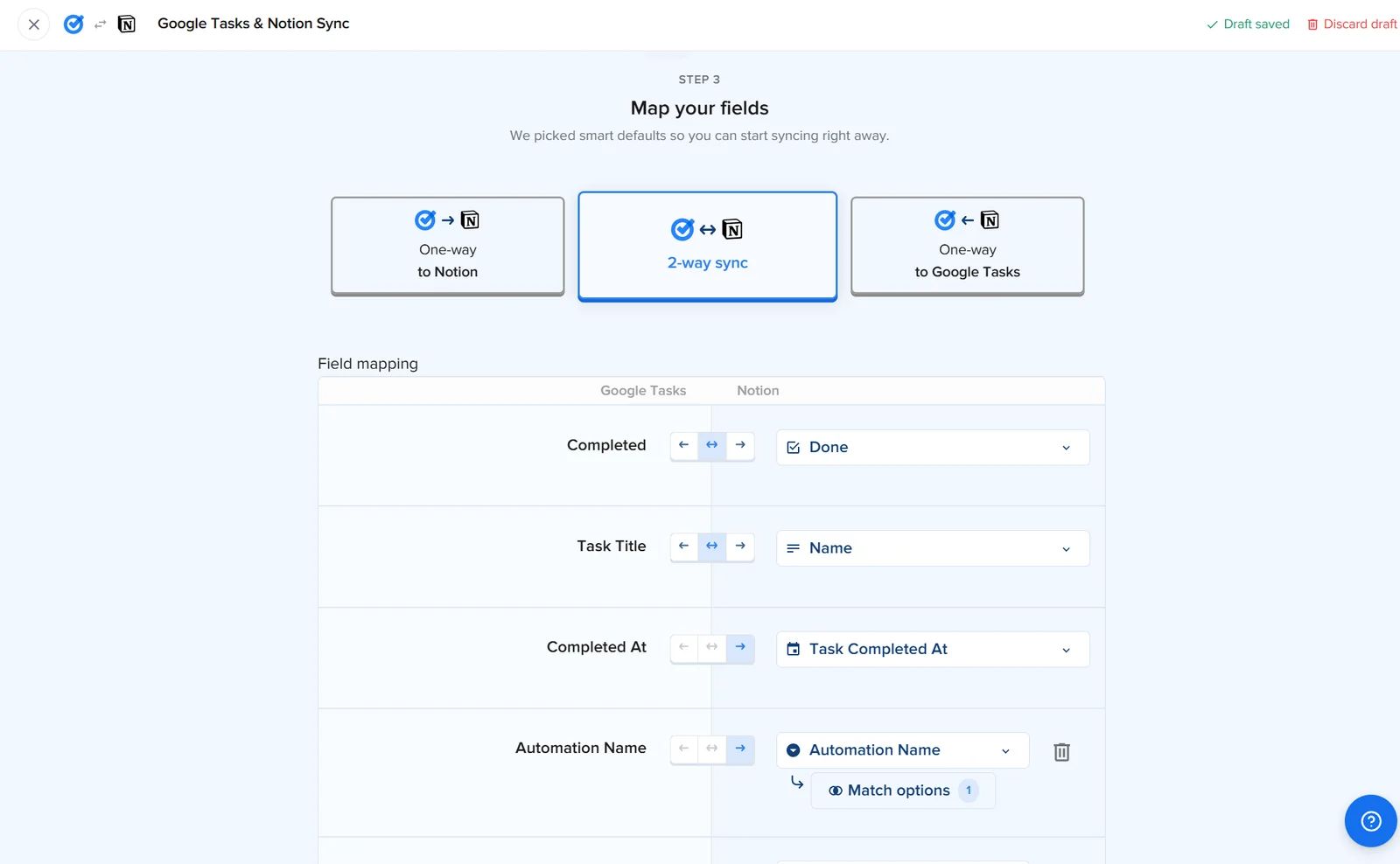Click the Notion icon in header
1400x864 pixels.
pyautogui.click(x=127, y=24)
